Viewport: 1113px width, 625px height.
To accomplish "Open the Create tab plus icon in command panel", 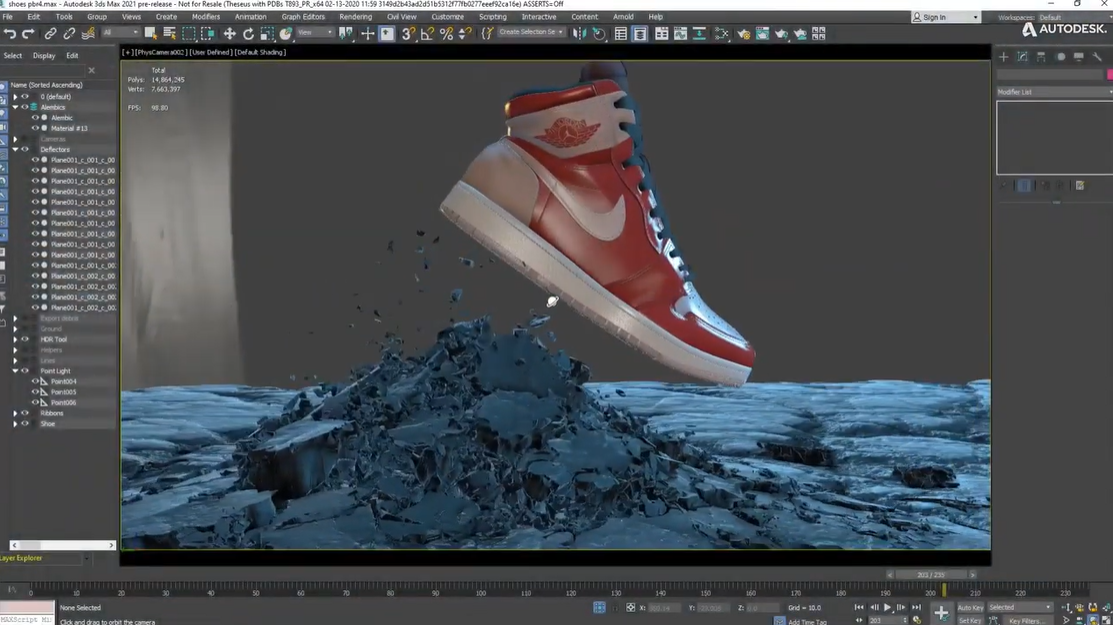I will pyautogui.click(x=1004, y=57).
